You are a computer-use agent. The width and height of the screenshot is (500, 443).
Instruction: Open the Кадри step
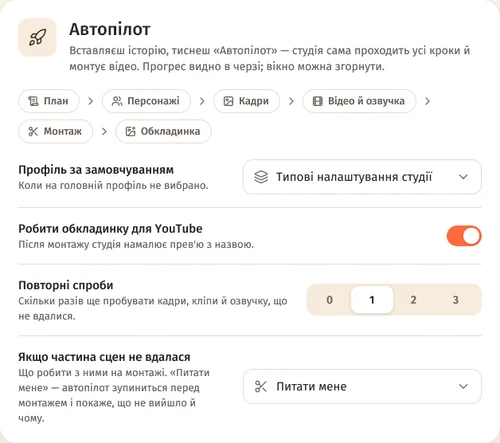click(247, 101)
